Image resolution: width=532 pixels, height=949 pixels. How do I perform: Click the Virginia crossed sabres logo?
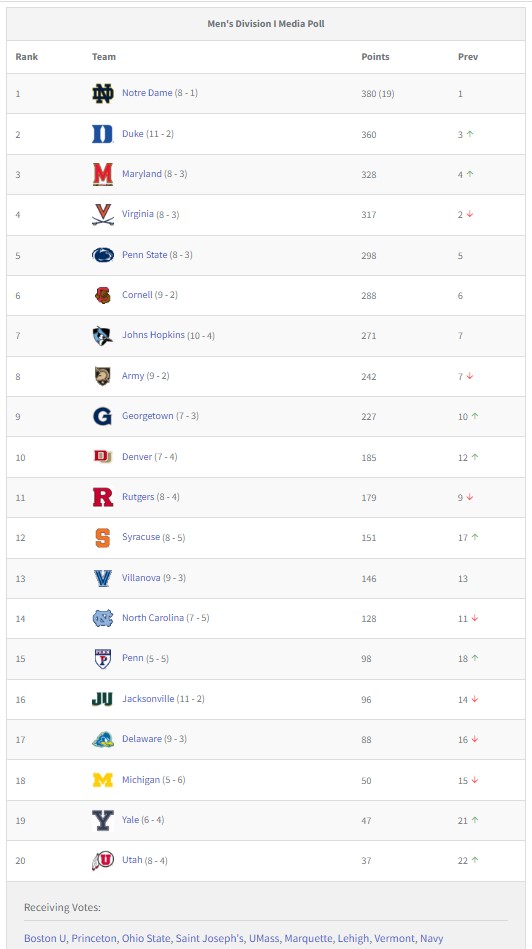pyautogui.click(x=103, y=214)
